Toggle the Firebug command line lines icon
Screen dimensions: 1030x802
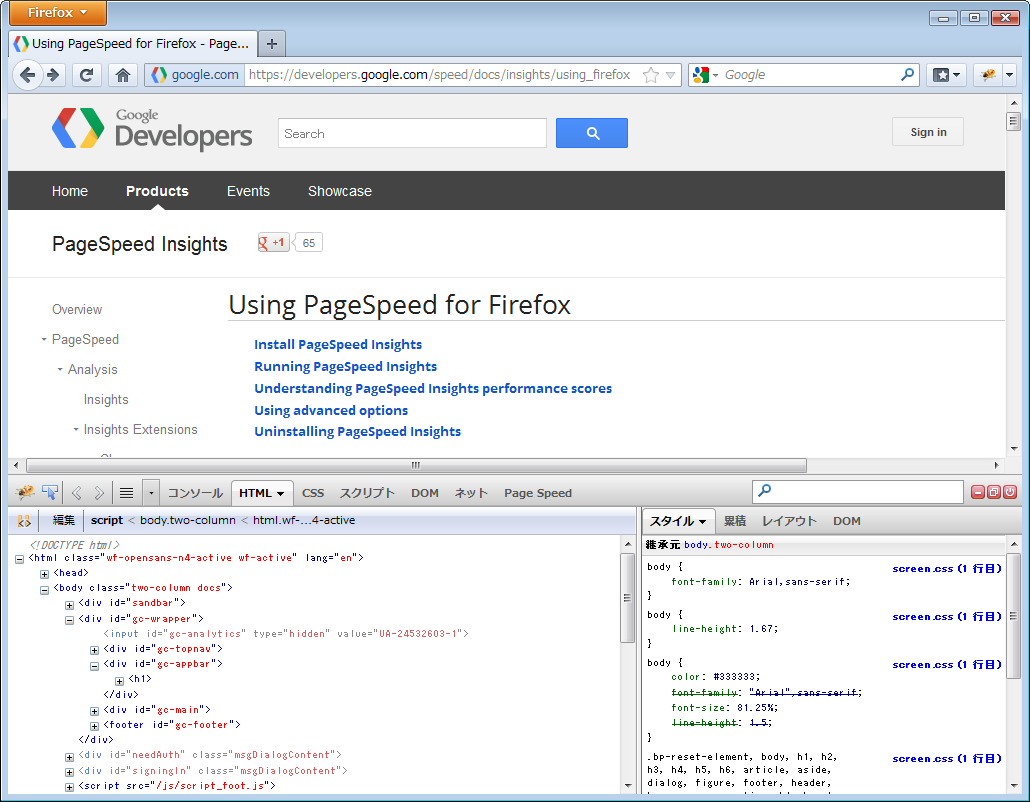[x=127, y=493]
